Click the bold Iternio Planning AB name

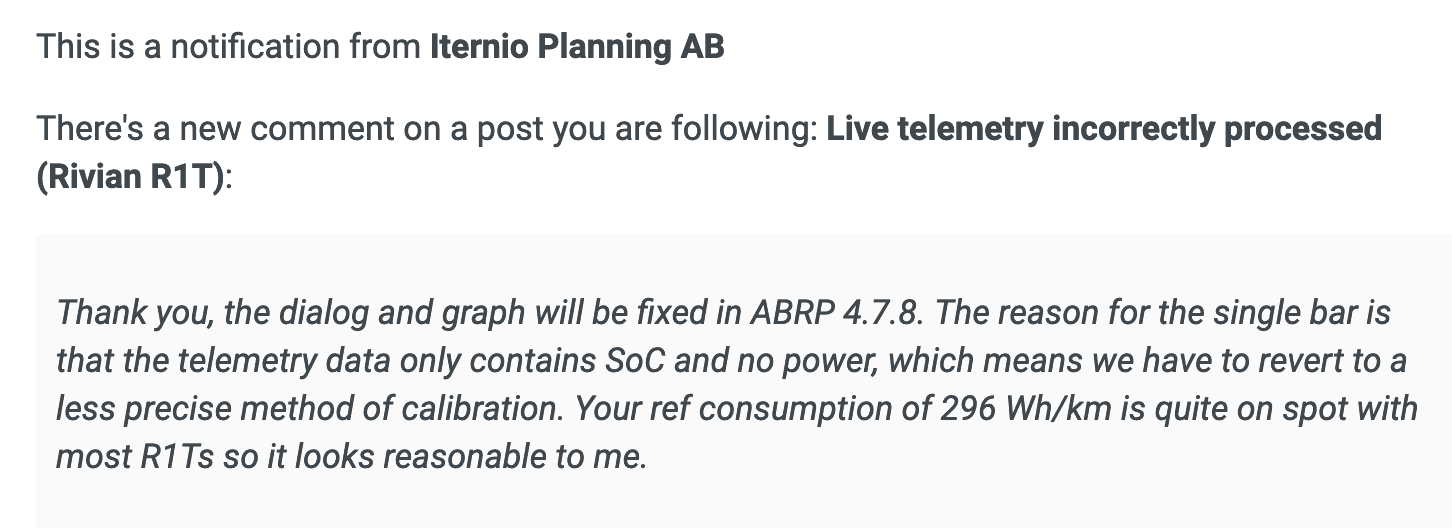[577, 47]
